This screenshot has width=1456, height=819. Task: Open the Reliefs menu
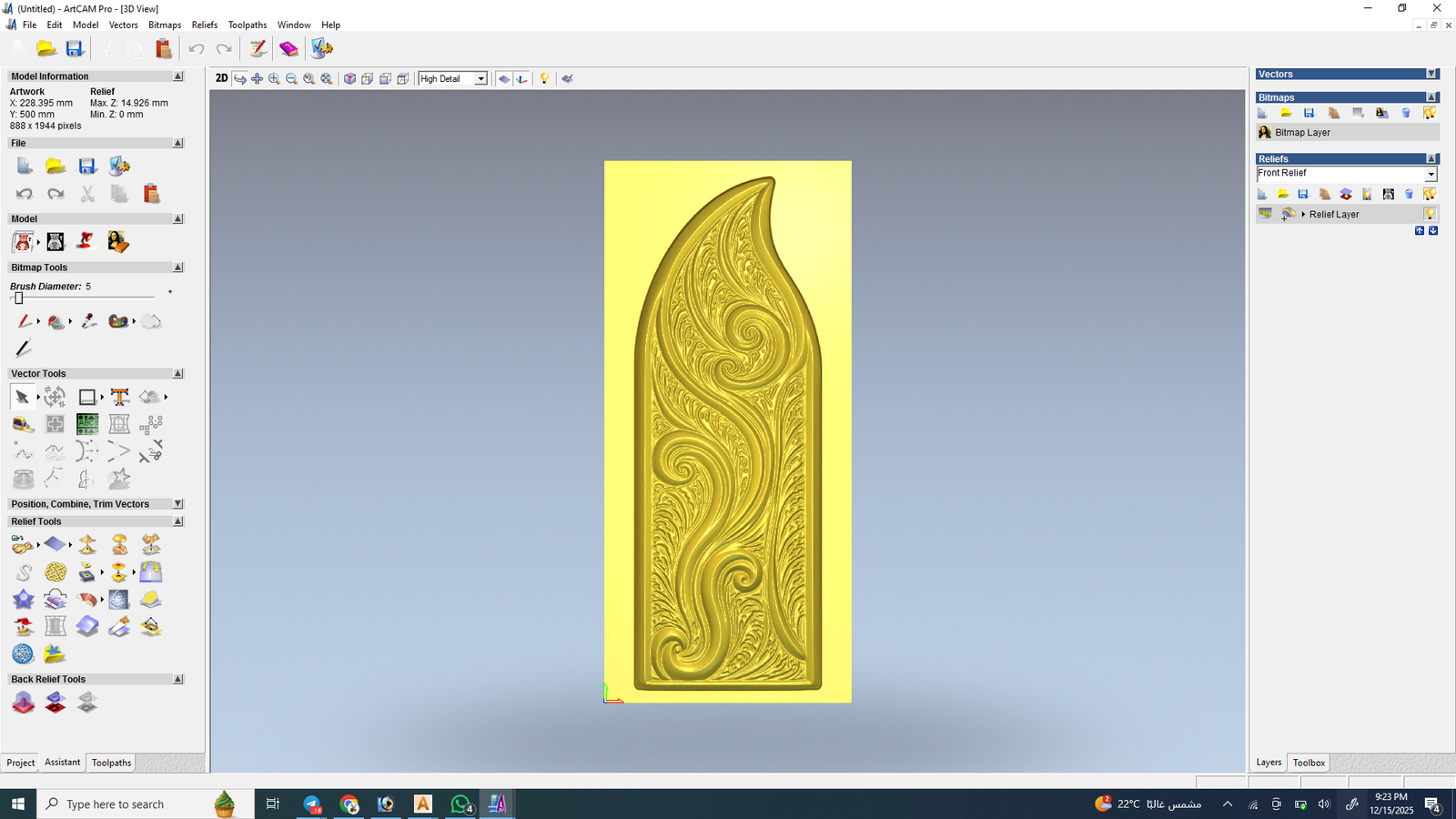pyautogui.click(x=204, y=25)
